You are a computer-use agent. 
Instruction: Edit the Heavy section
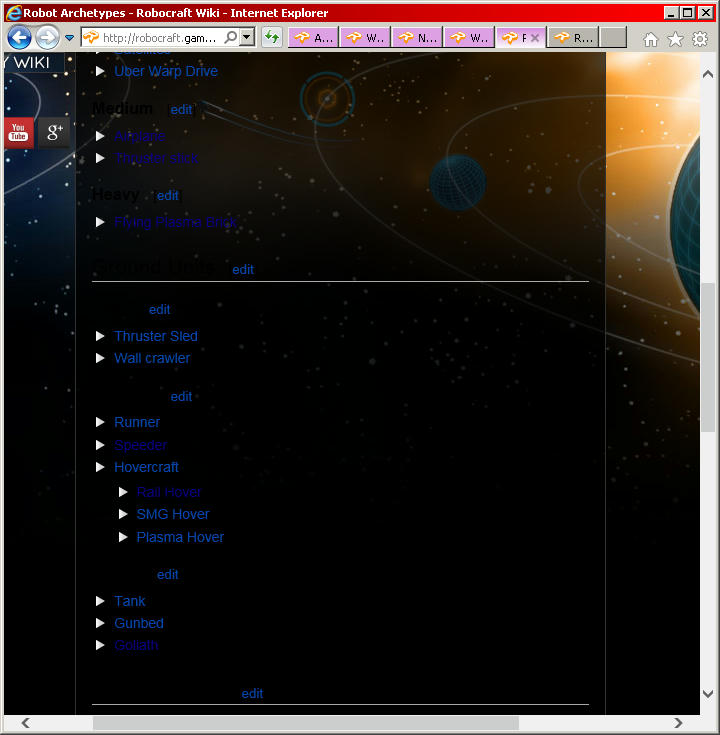point(168,195)
